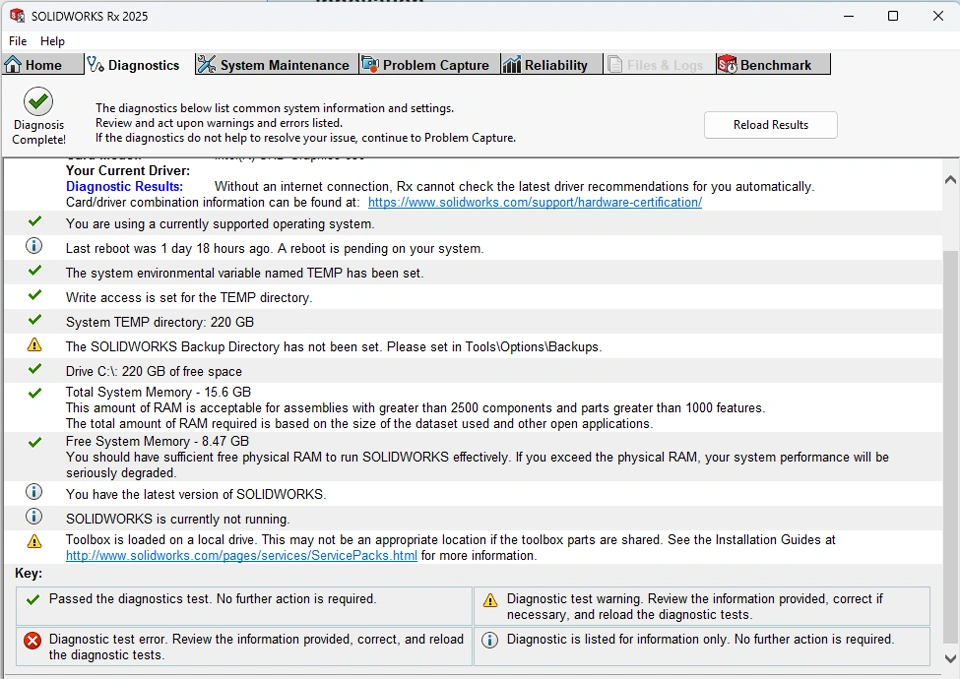Click the System Maintenance tools icon
The height and width of the screenshot is (679, 960).
point(207,65)
